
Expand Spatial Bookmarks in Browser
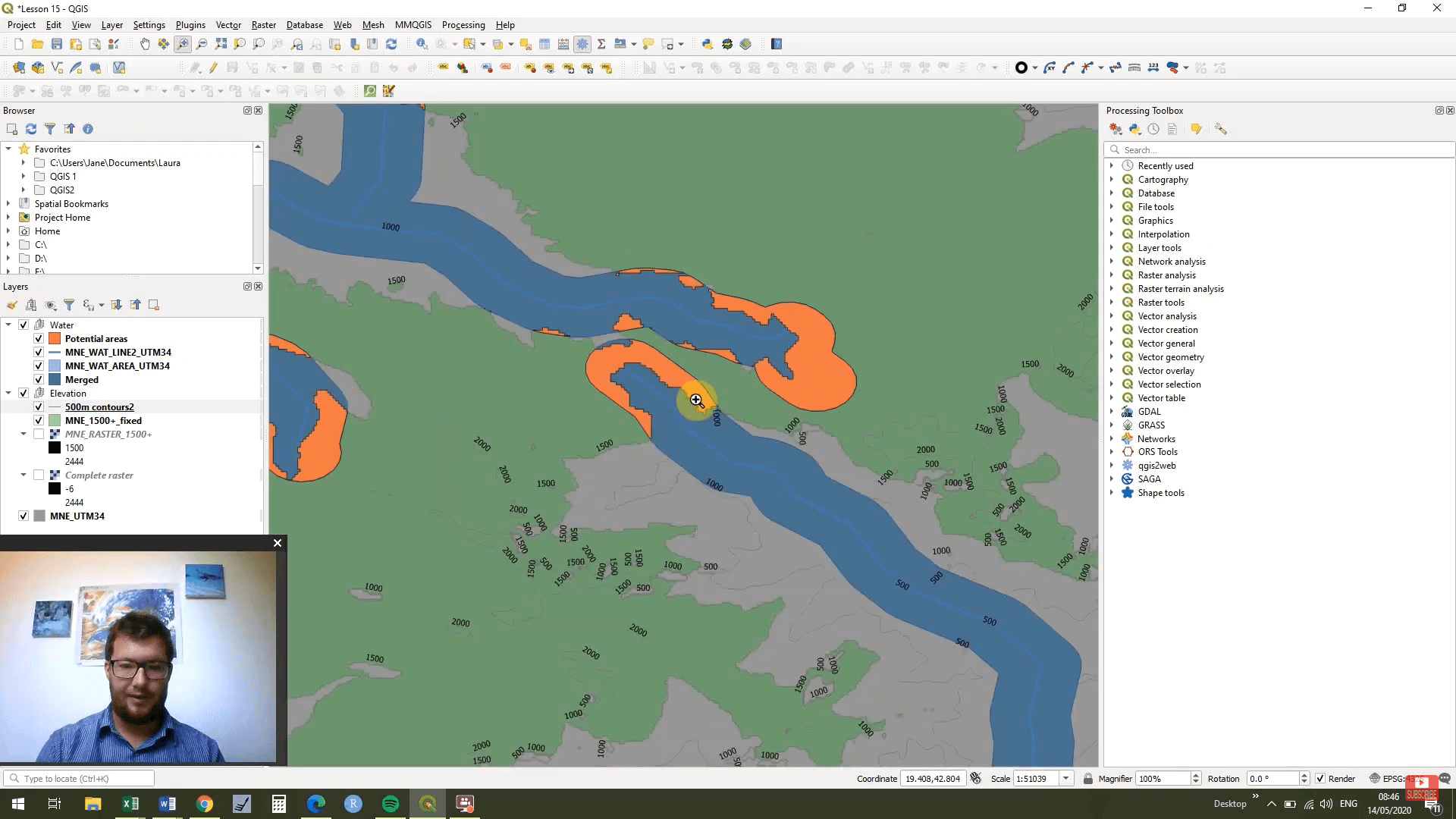pyautogui.click(x=8, y=204)
